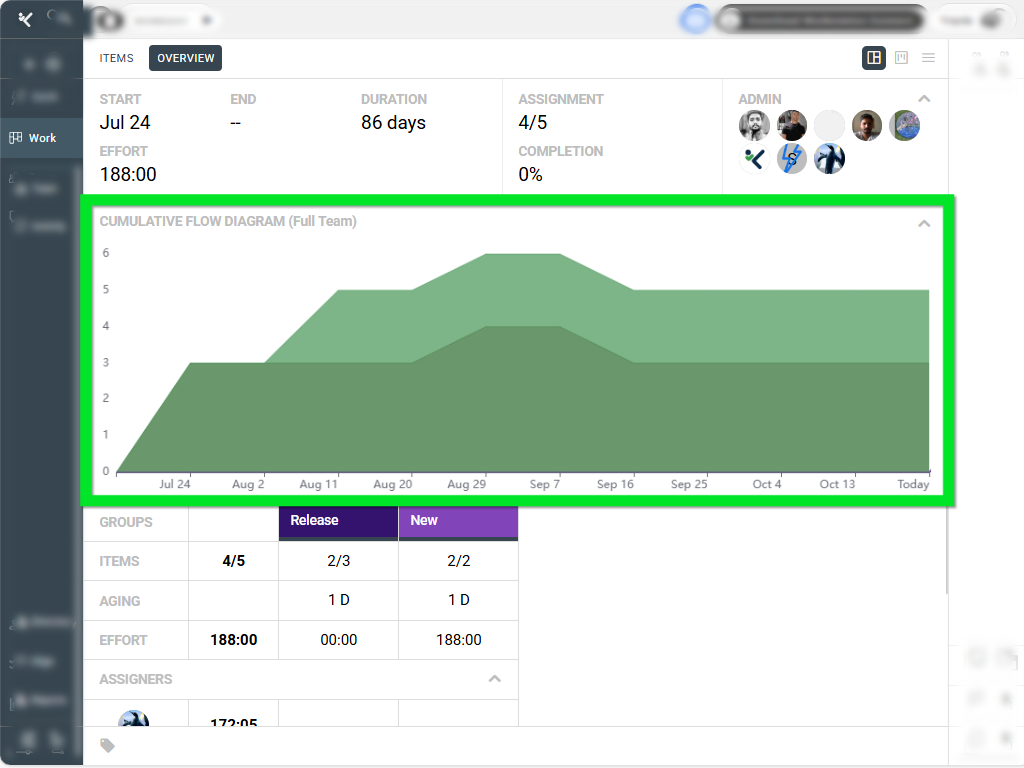1024x768 pixels.
Task: Click the New group header
Action: pos(458,521)
